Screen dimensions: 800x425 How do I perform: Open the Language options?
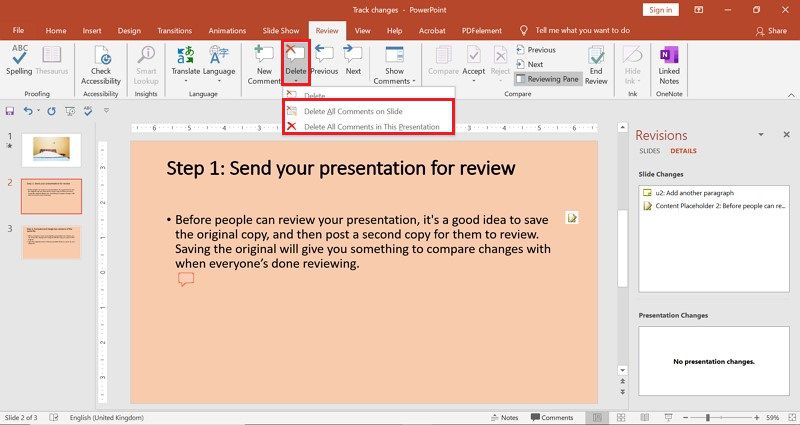coord(219,65)
